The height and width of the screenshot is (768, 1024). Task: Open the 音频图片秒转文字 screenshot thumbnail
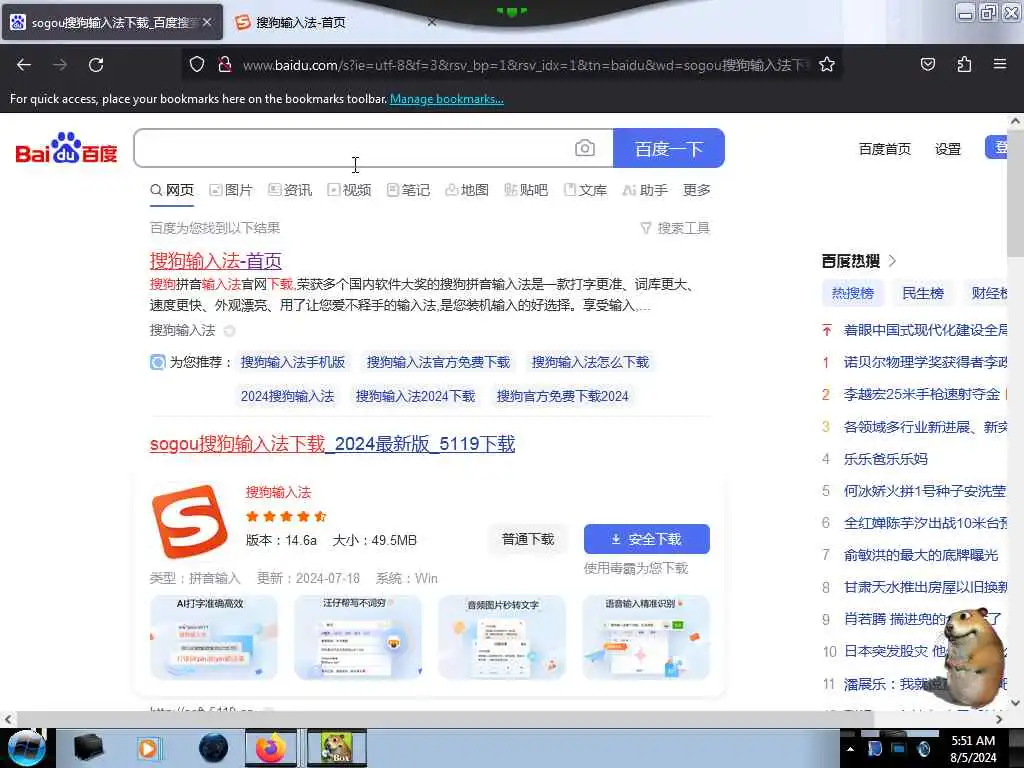click(x=502, y=637)
